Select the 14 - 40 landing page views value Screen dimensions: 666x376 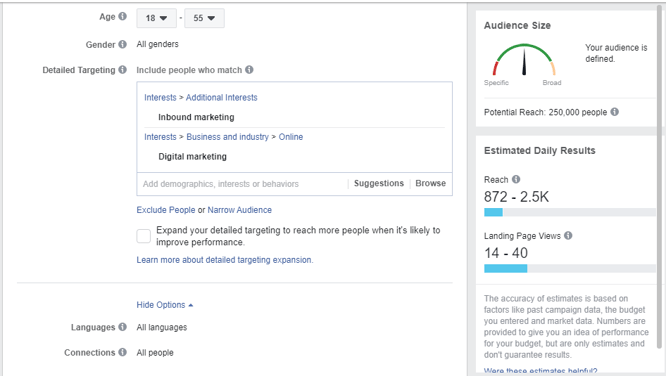coord(505,253)
